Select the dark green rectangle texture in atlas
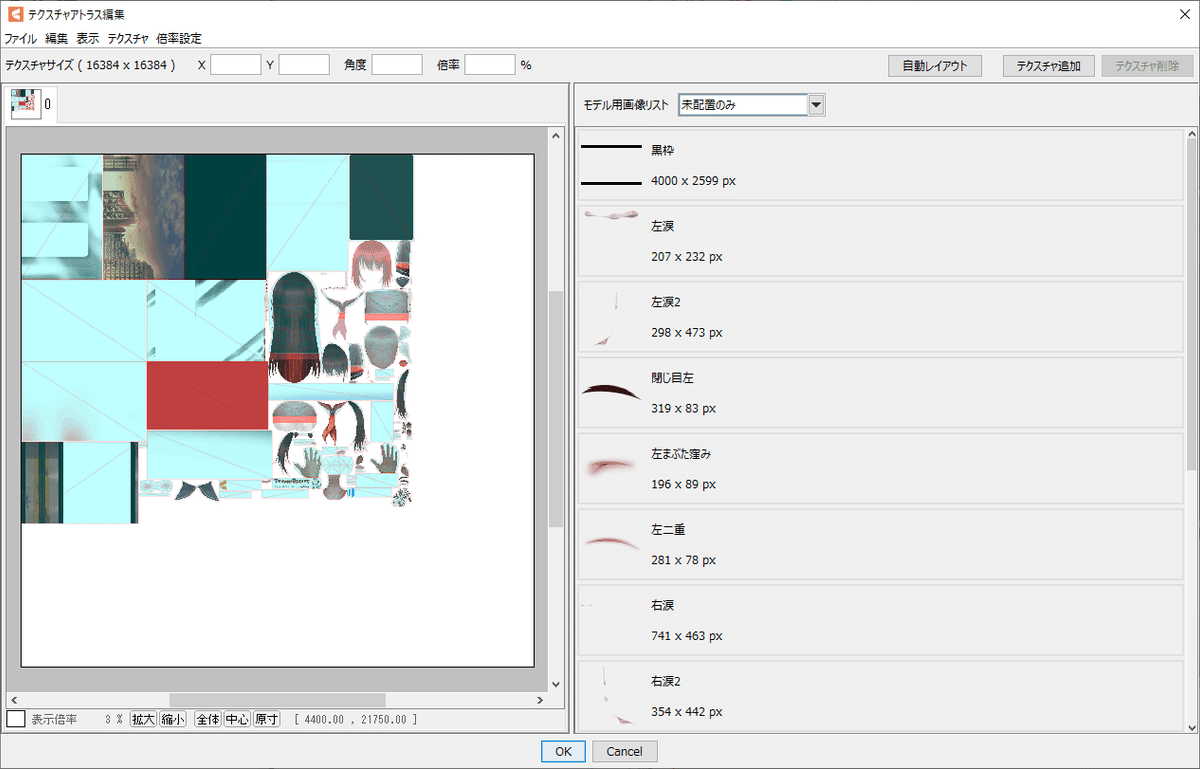 (225, 216)
